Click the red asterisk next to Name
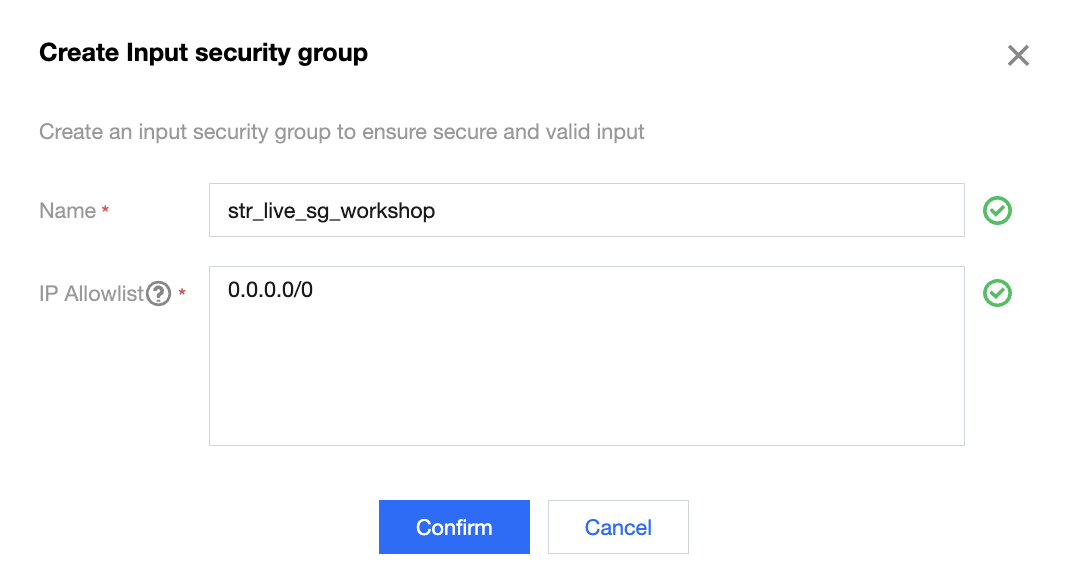This screenshot has width=1066, height=580. pos(105,210)
